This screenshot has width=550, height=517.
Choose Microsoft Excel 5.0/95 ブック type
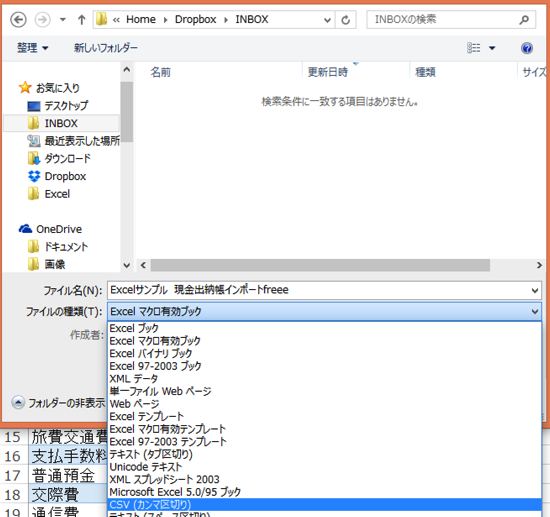click(x=324, y=492)
